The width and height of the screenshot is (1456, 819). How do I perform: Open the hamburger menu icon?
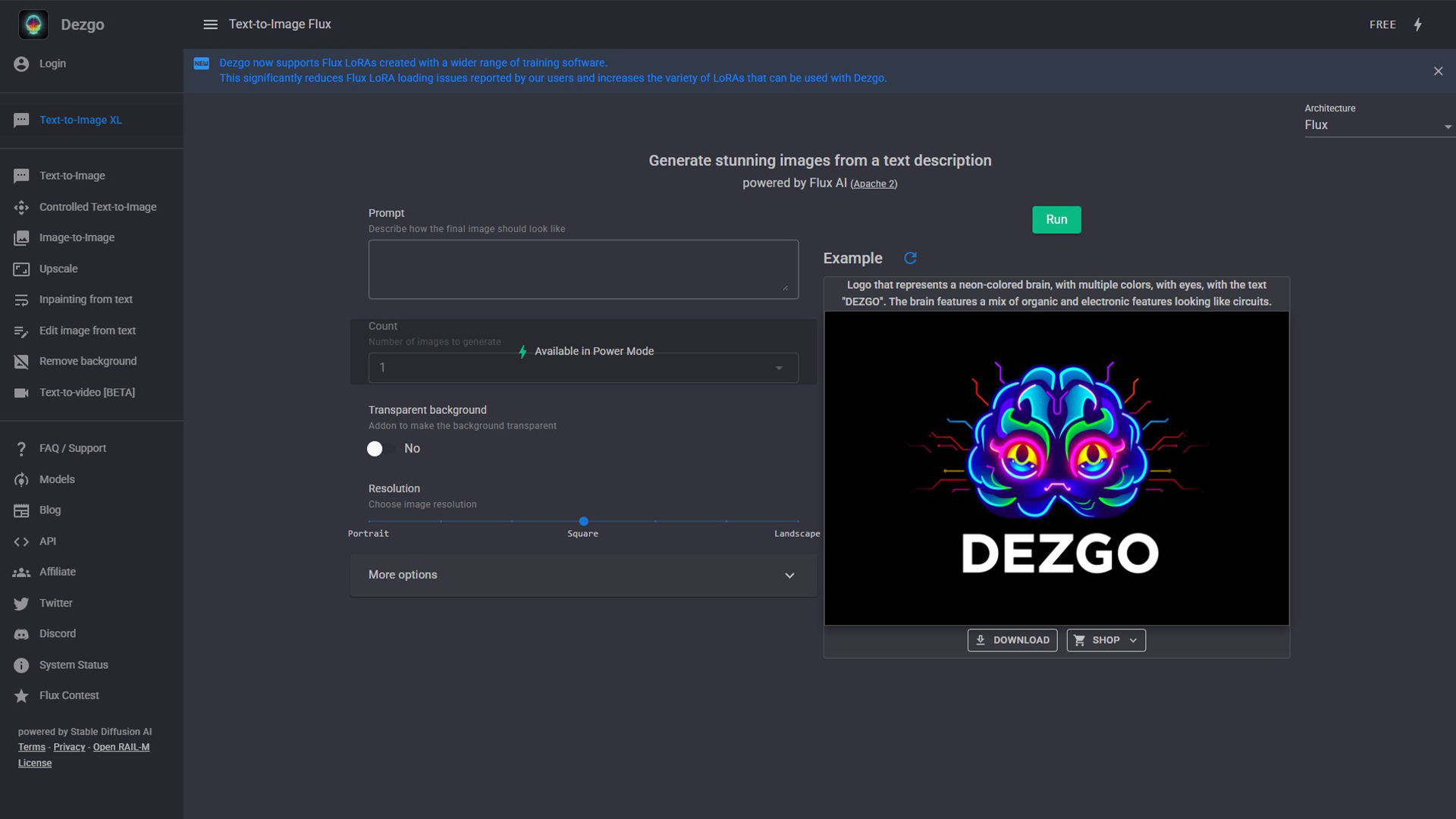[211, 24]
